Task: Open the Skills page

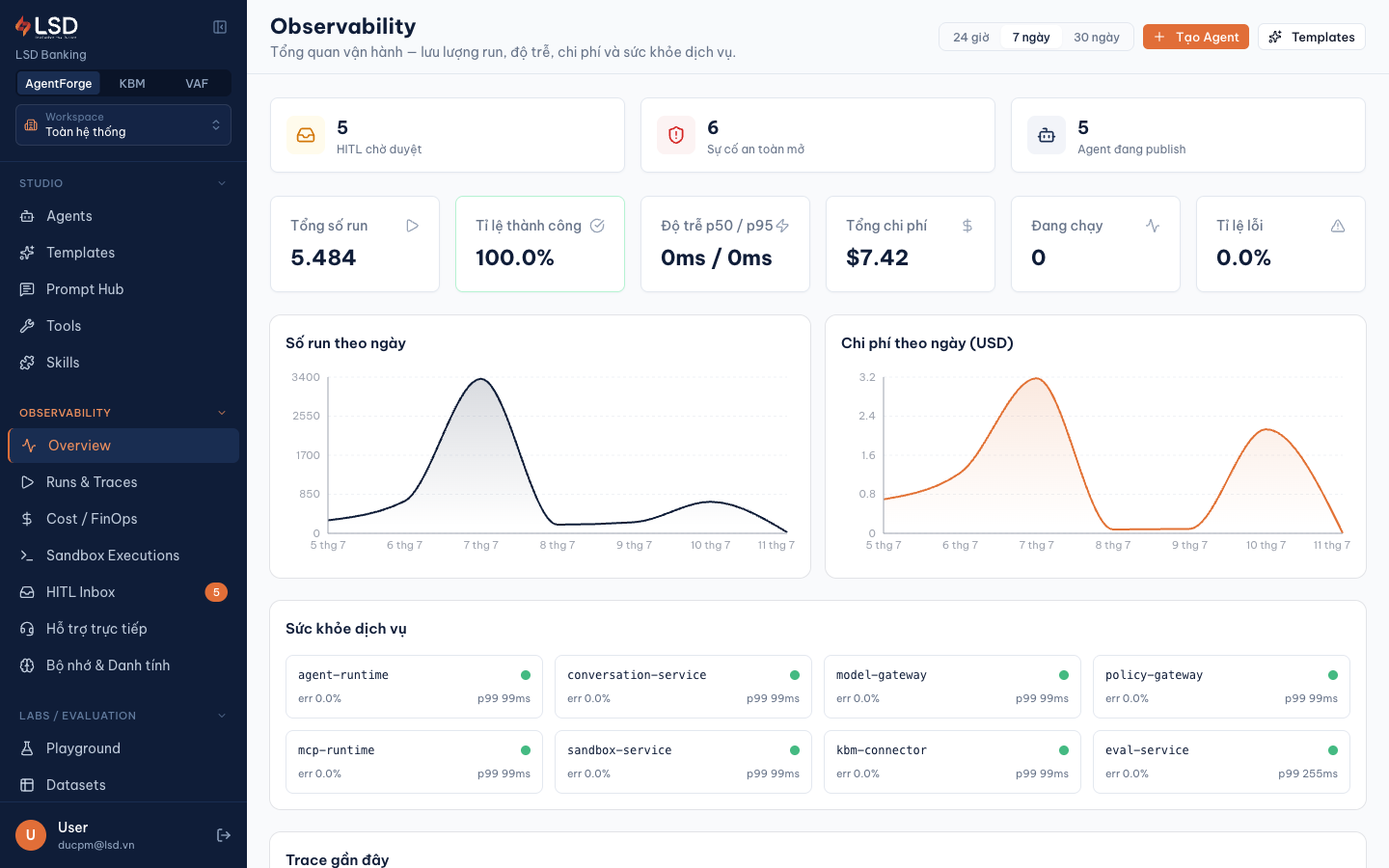Action: (123, 363)
